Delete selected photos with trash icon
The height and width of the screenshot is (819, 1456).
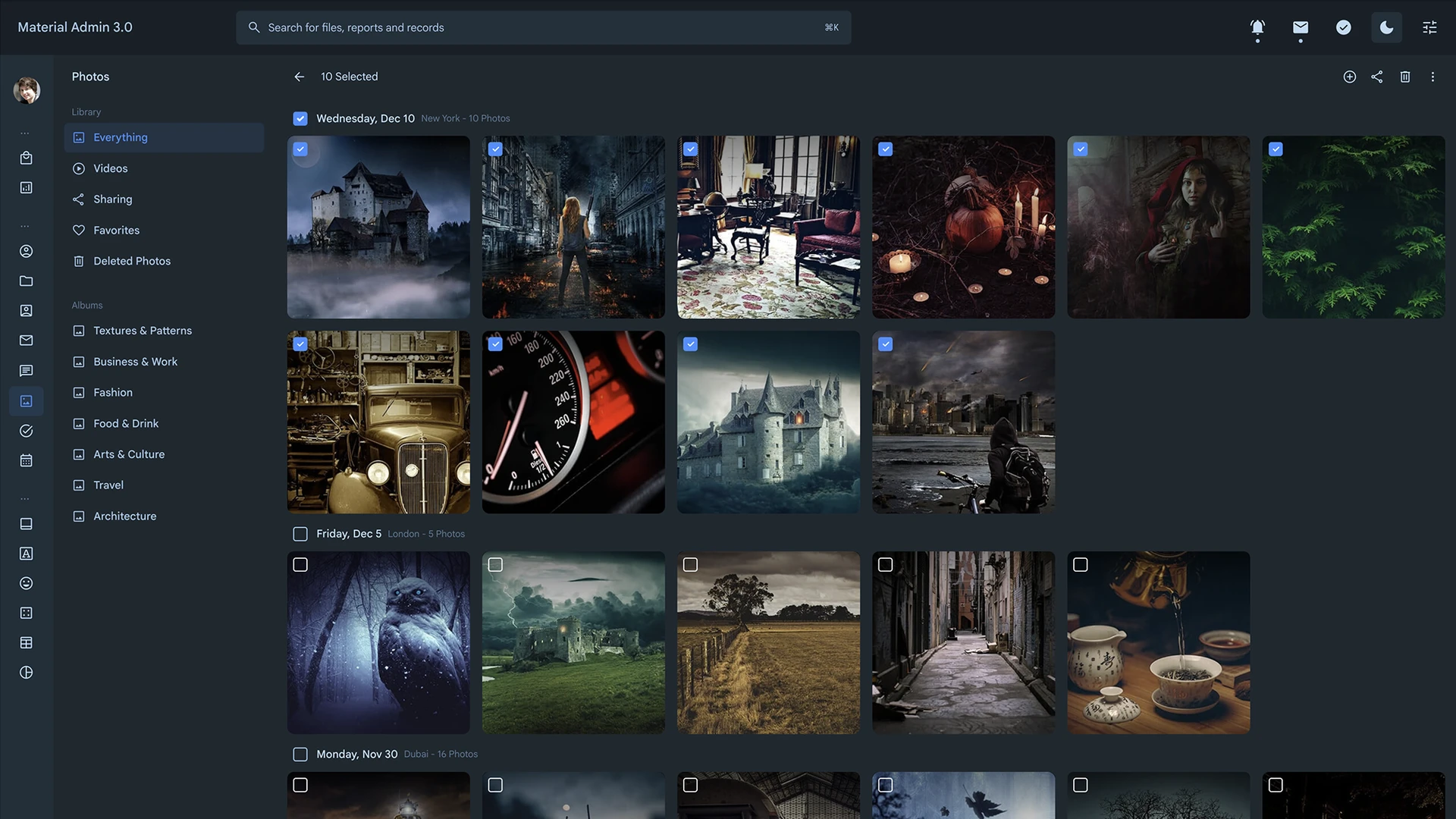point(1405,77)
